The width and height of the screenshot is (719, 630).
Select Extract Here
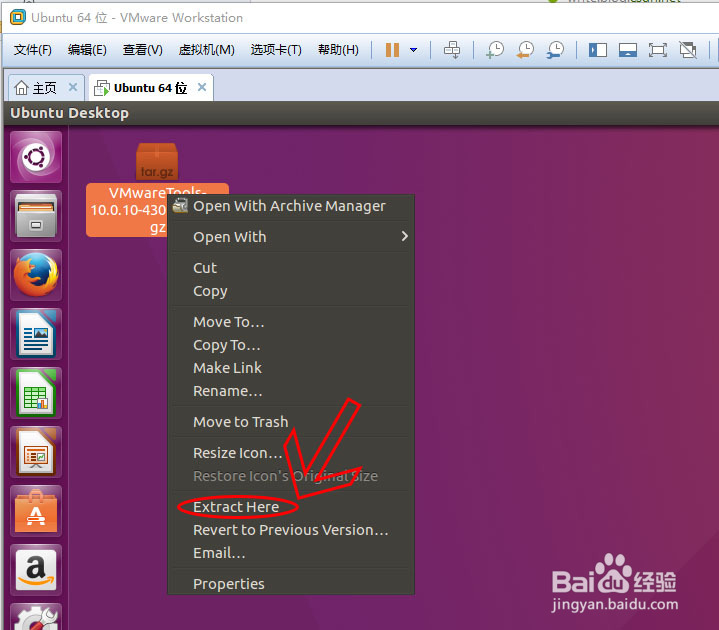(291, 507)
